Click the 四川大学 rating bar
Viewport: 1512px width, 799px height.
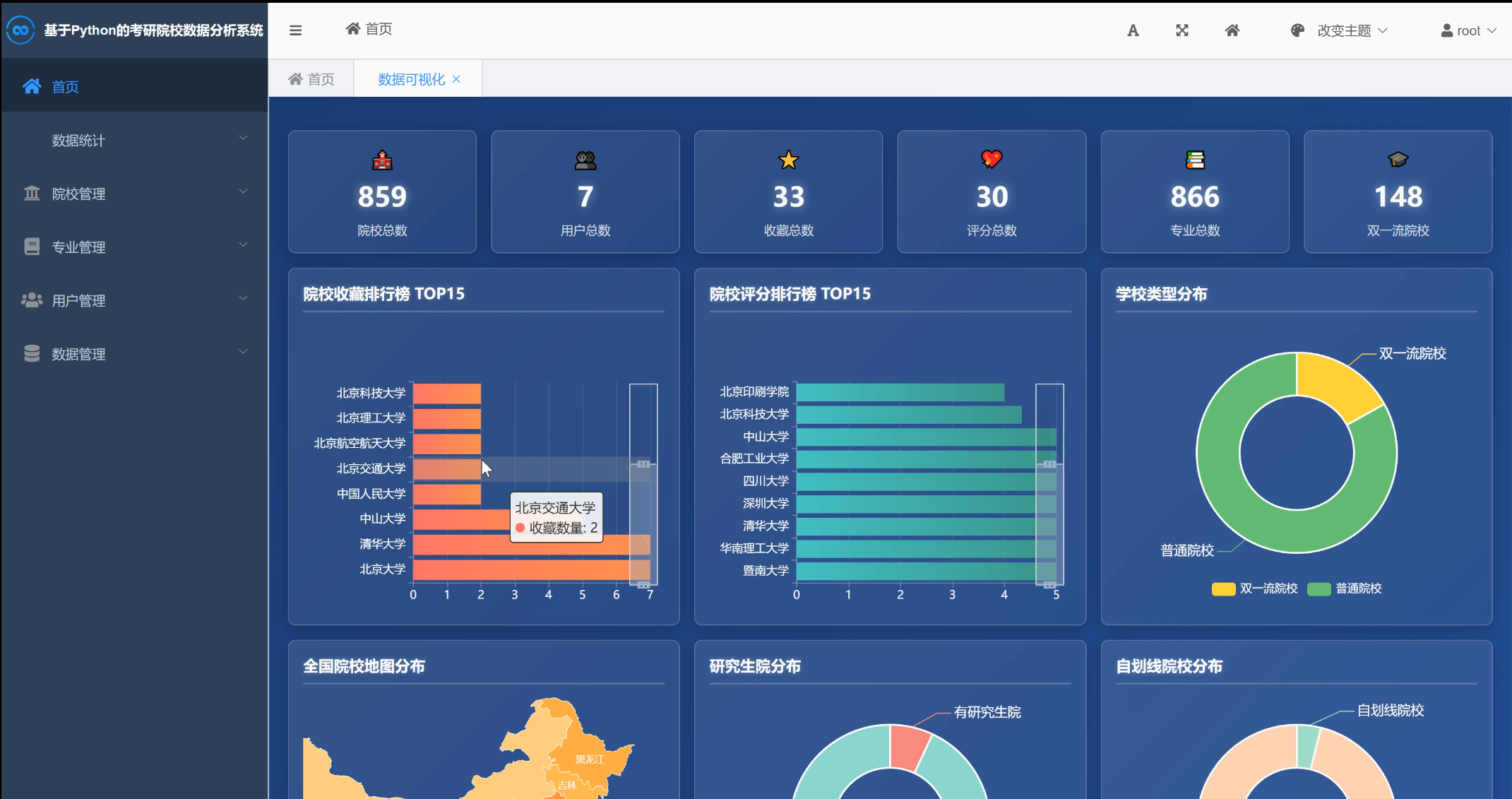click(927, 482)
